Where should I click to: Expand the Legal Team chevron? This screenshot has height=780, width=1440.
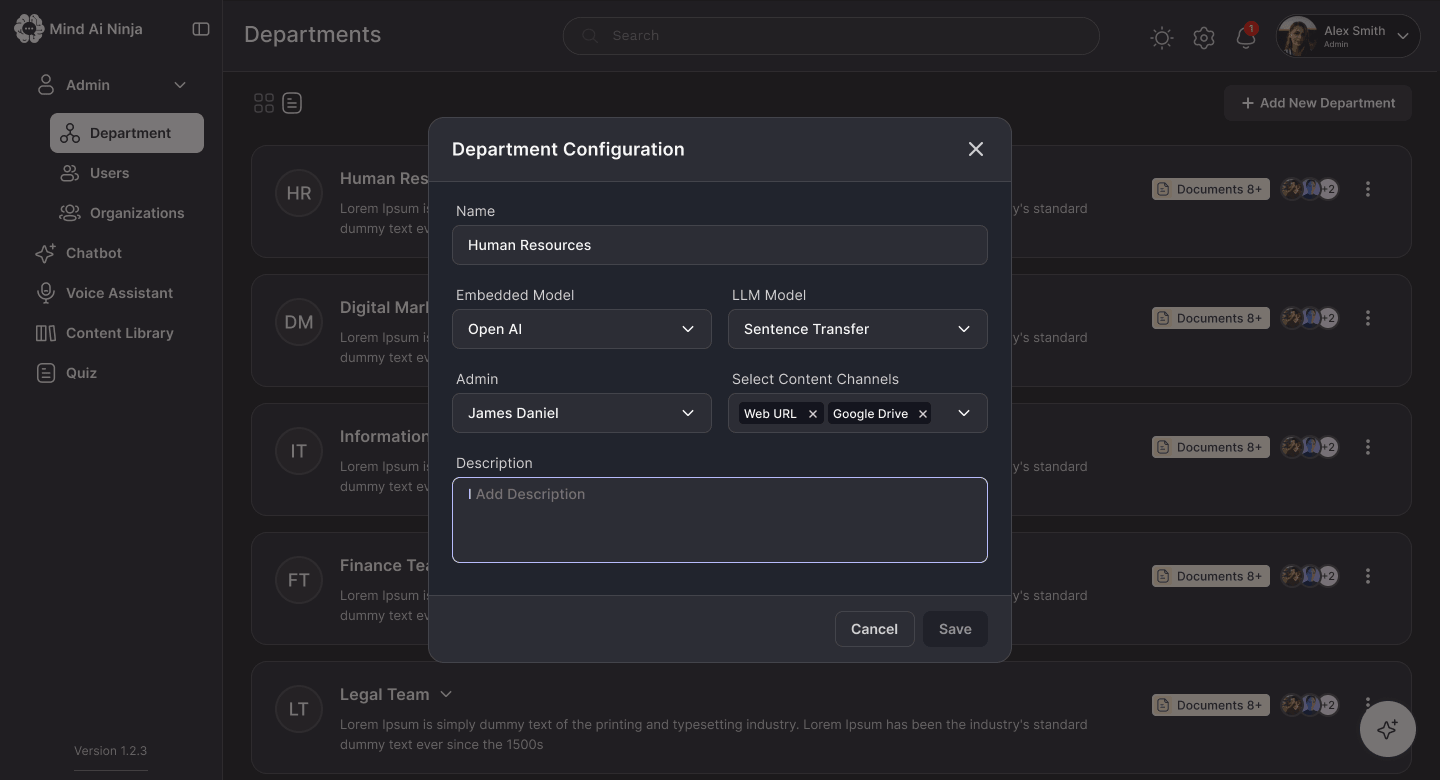tap(446, 694)
